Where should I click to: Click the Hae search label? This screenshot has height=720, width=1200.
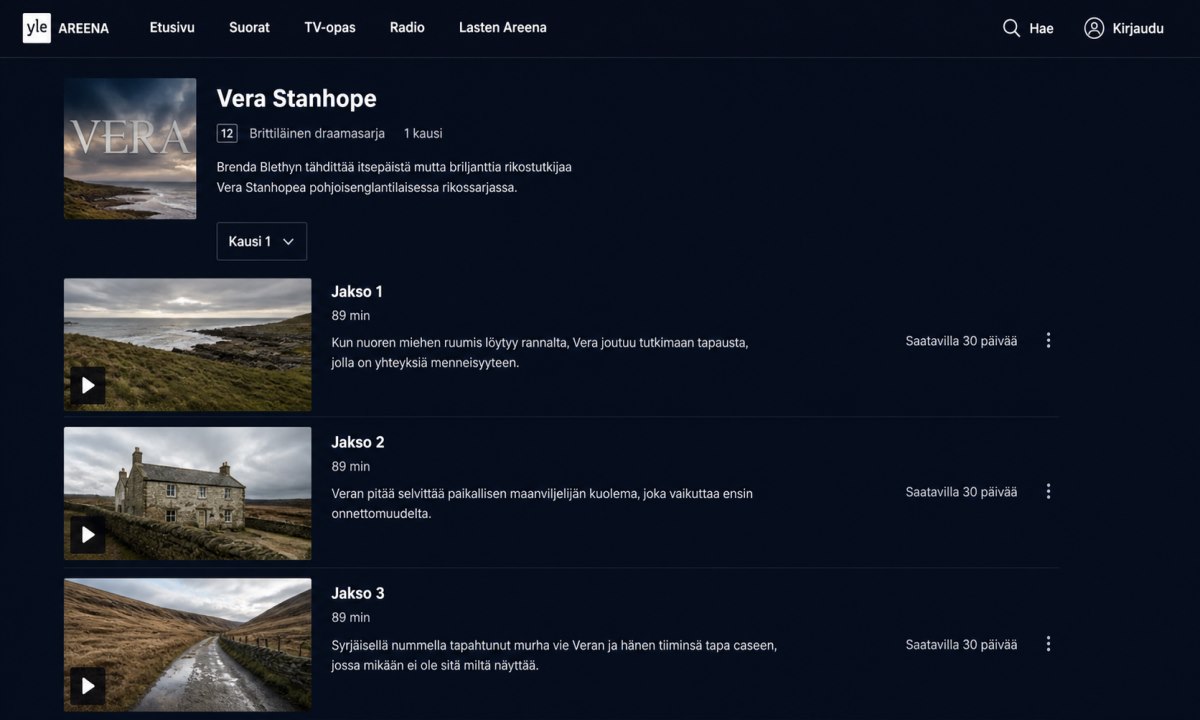pyautogui.click(x=1042, y=29)
